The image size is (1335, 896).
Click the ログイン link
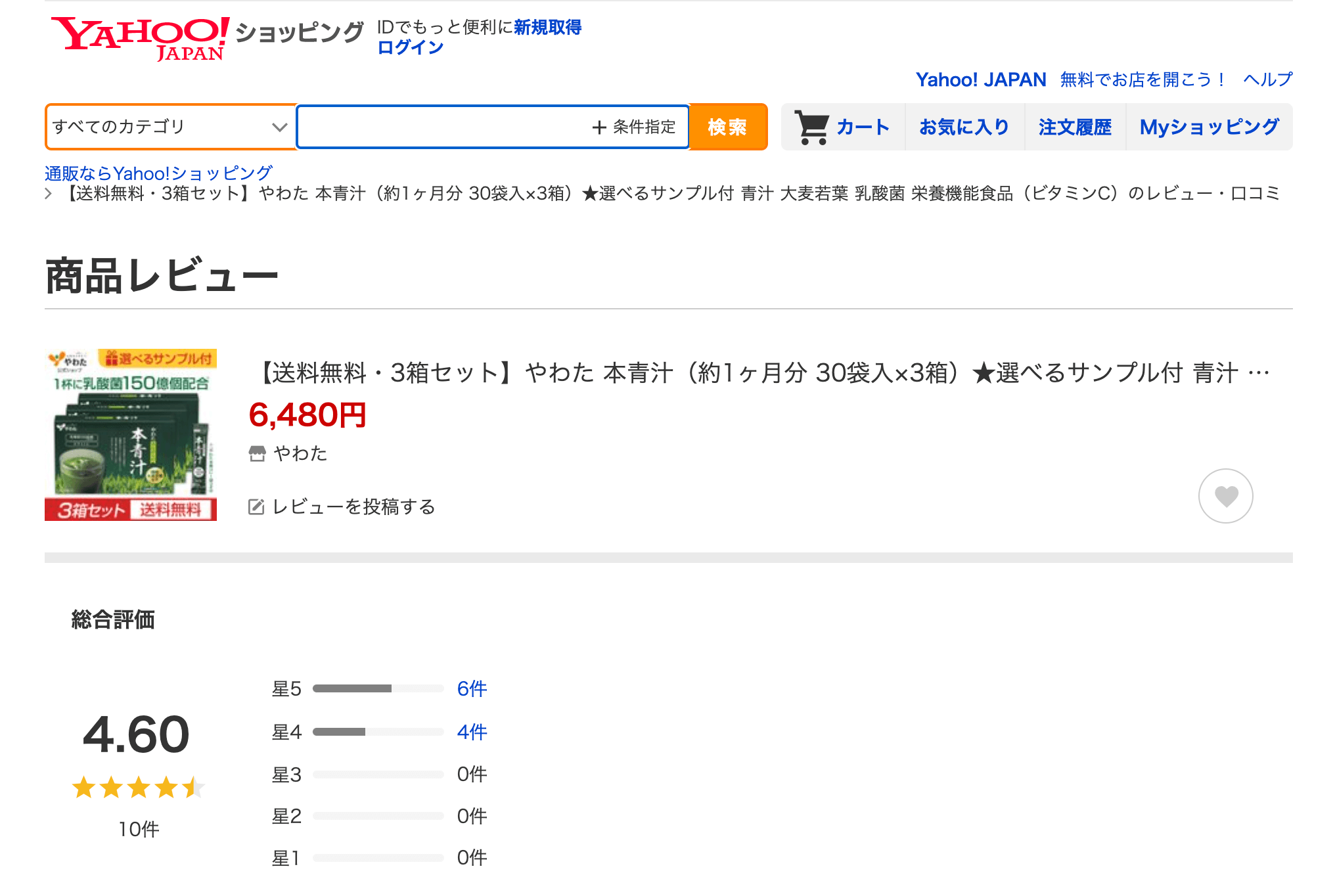pyautogui.click(x=411, y=47)
